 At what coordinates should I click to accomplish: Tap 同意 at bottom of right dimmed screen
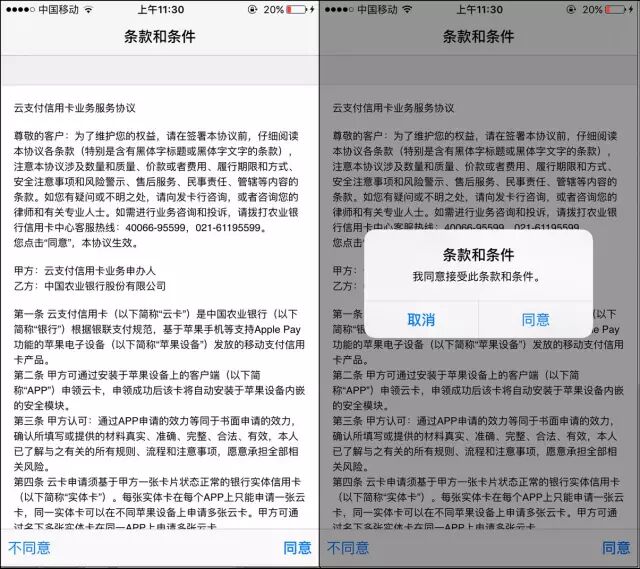pyautogui.click(x=616, y=548)
